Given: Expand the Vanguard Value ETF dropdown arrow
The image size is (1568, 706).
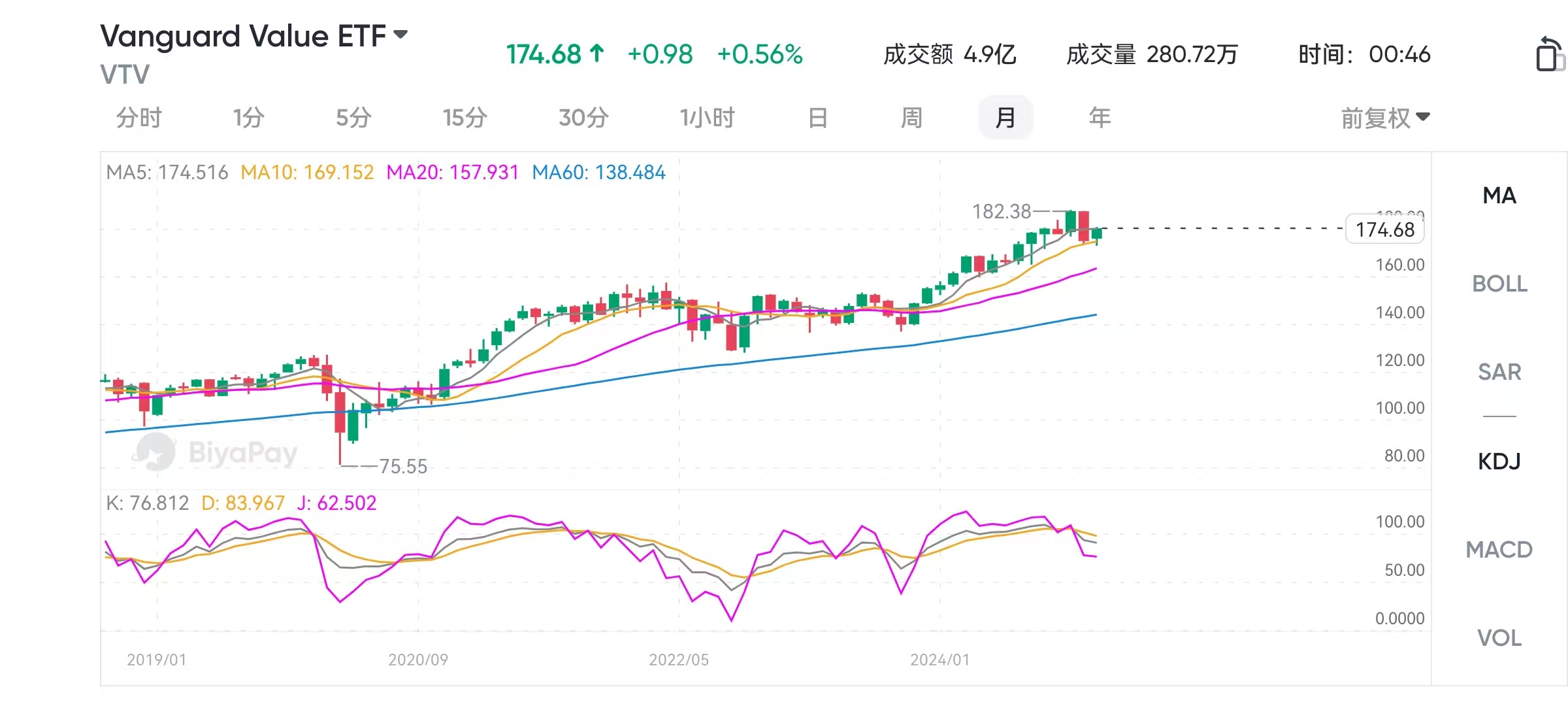Looking at the screenshot, I should pyautogui.click(x=400, y=34).
